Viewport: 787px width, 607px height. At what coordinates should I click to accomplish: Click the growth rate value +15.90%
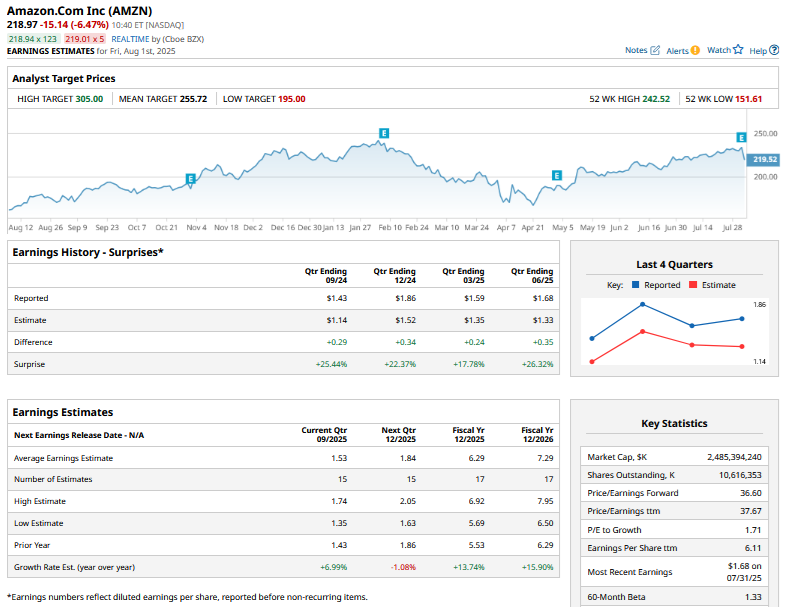point(538,567)
